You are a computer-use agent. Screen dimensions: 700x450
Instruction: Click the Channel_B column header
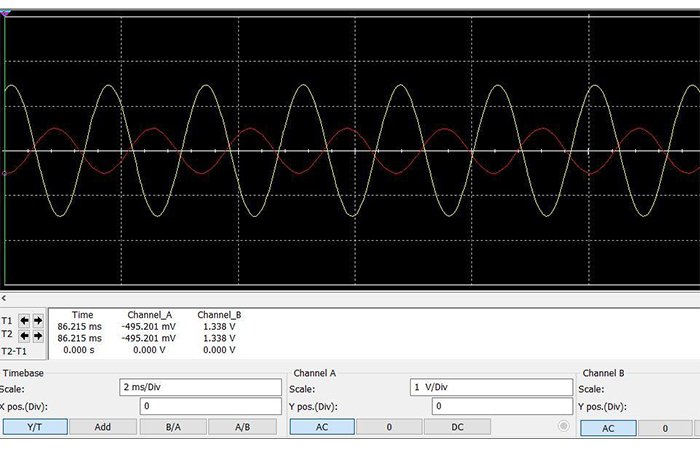(219, 315)
